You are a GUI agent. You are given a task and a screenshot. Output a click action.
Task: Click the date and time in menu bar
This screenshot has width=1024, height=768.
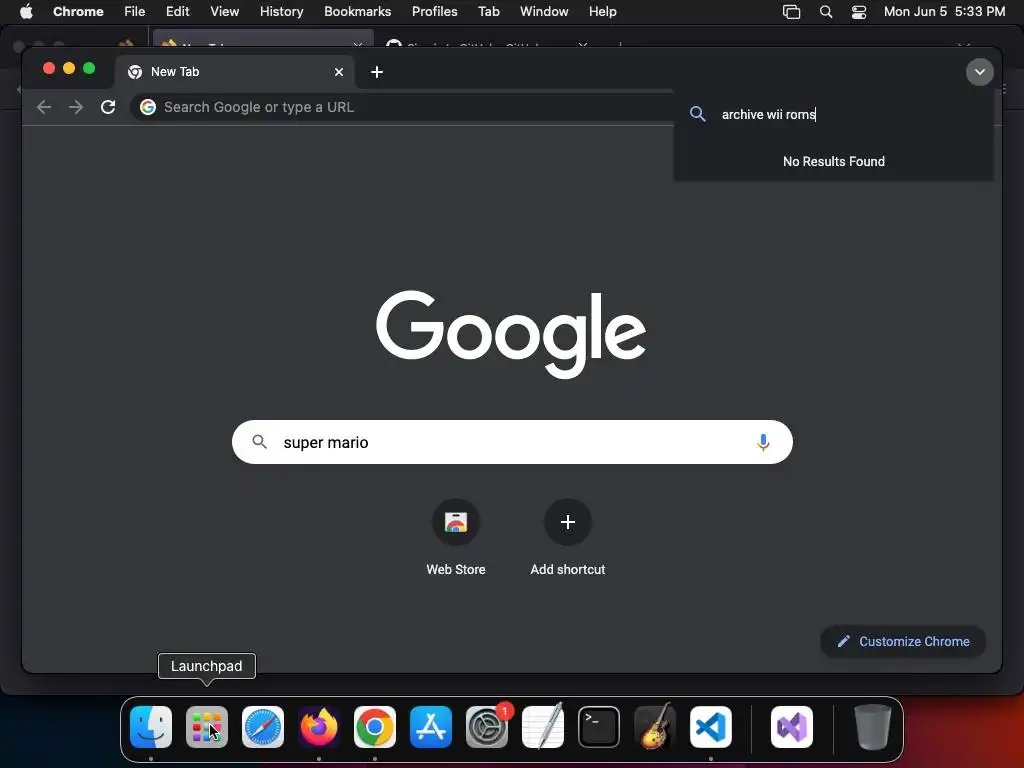pyautogui.click(x=944, y=12)
